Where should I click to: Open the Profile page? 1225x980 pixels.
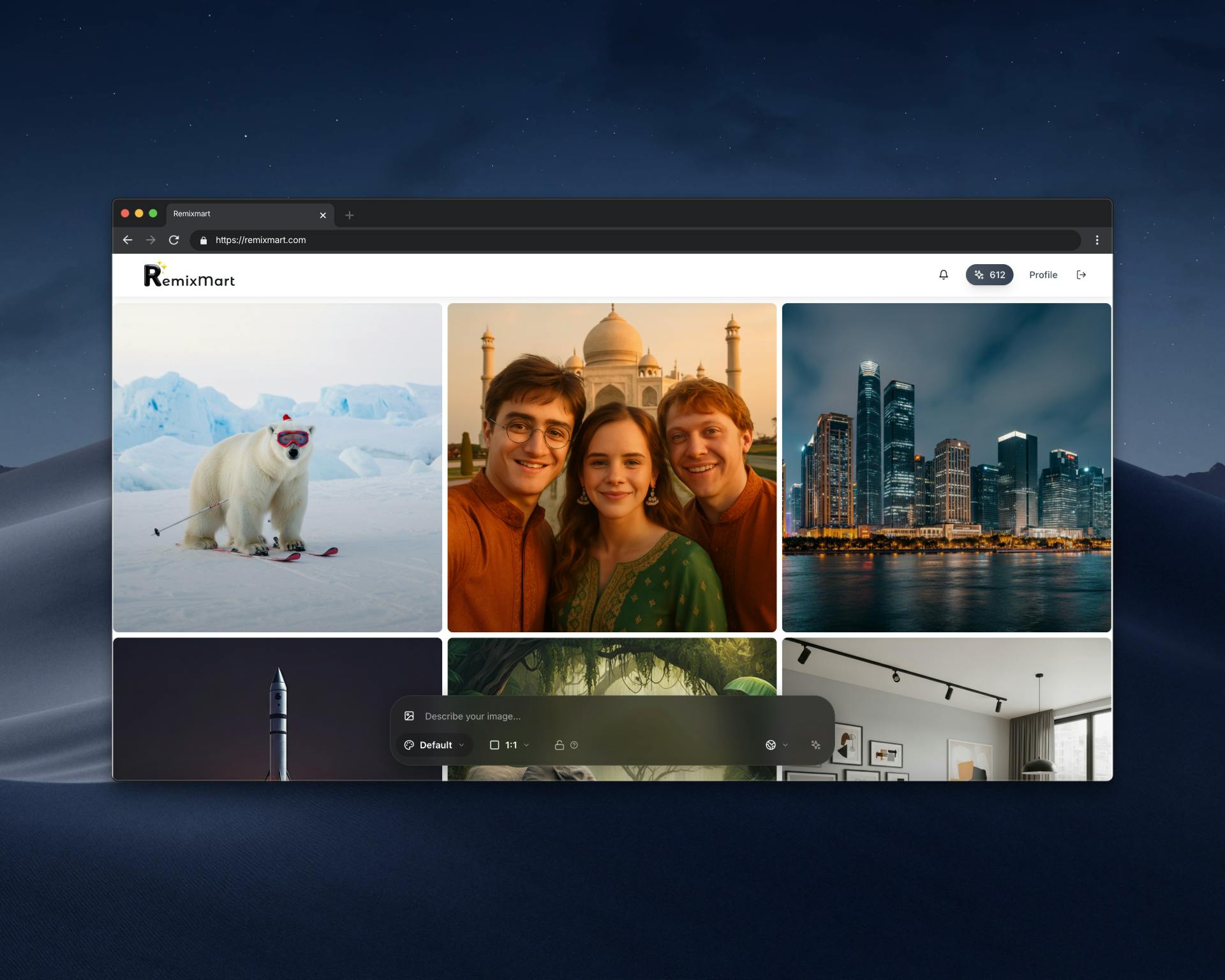coord(1043,275)
